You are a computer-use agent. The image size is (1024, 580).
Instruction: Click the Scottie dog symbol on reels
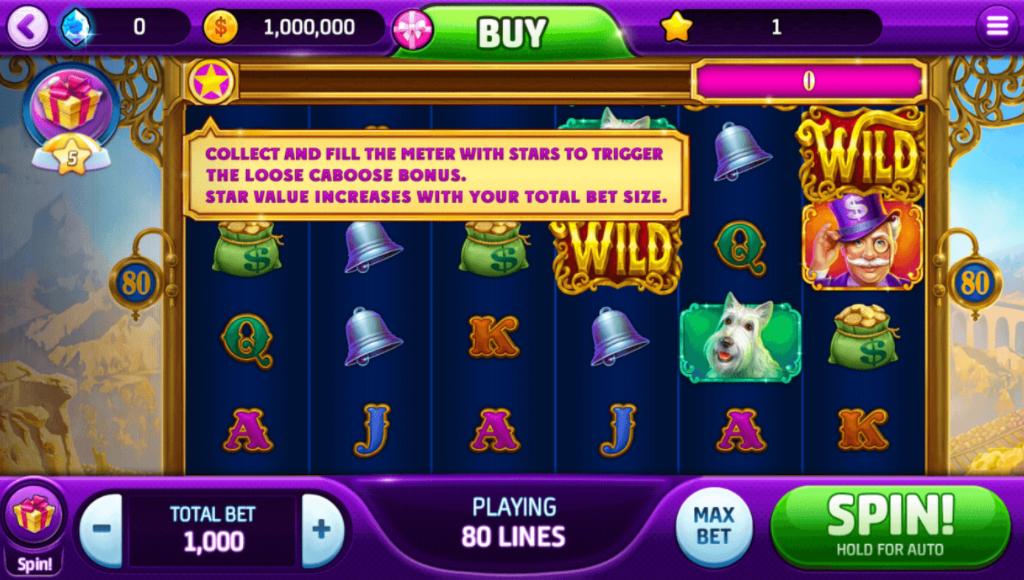click(x=740, y=338)
